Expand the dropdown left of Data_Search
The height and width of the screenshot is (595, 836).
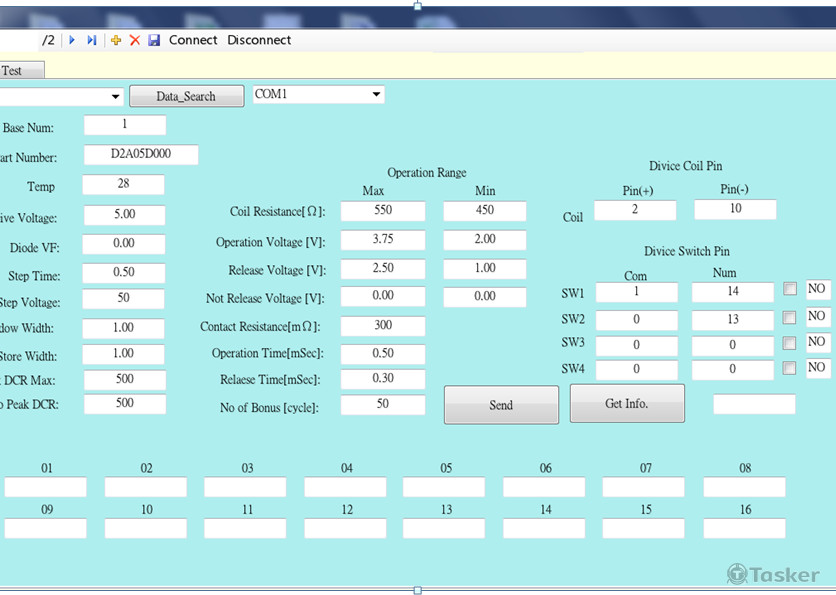(116, 97)
